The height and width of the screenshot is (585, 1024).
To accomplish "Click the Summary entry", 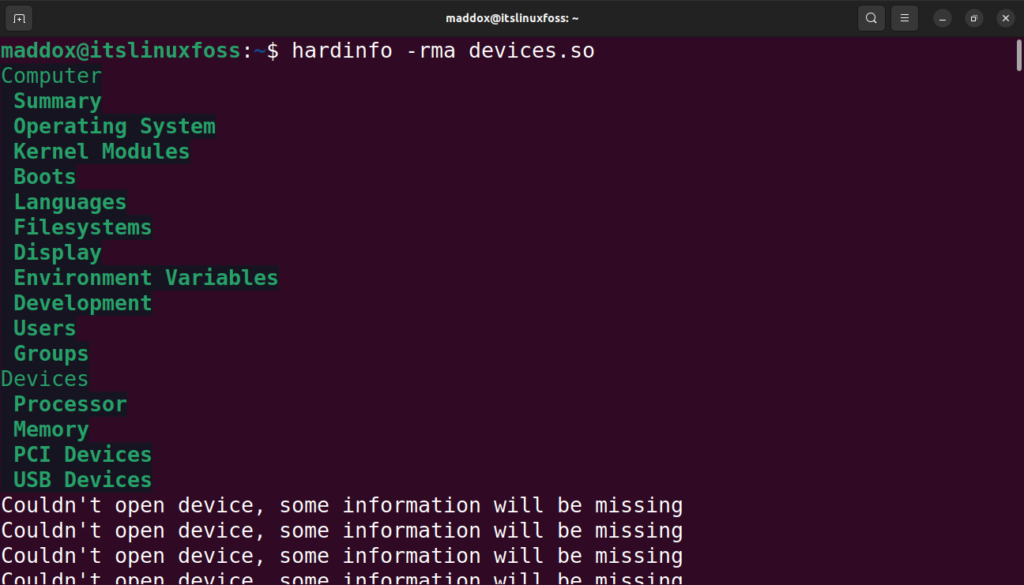I will click(57, 100).
